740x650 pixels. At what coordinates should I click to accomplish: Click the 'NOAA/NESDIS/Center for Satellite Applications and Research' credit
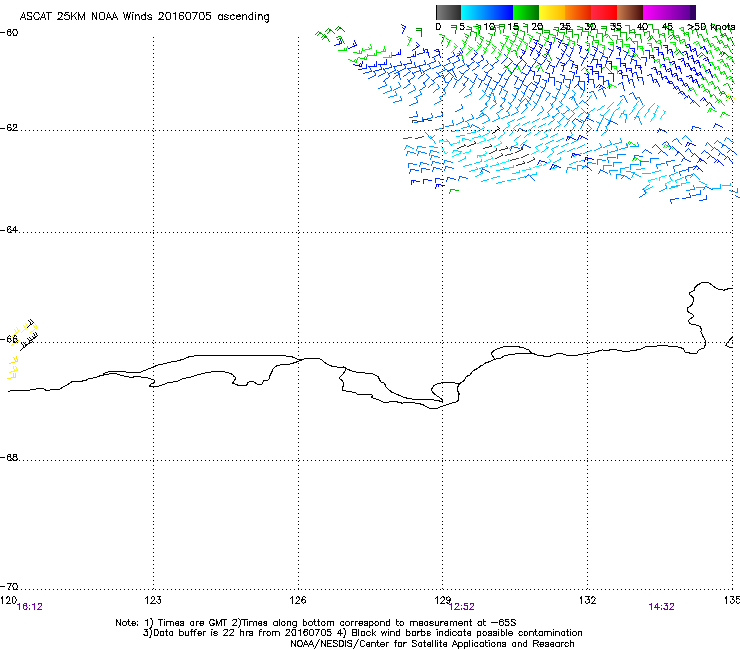coord(432,644)
